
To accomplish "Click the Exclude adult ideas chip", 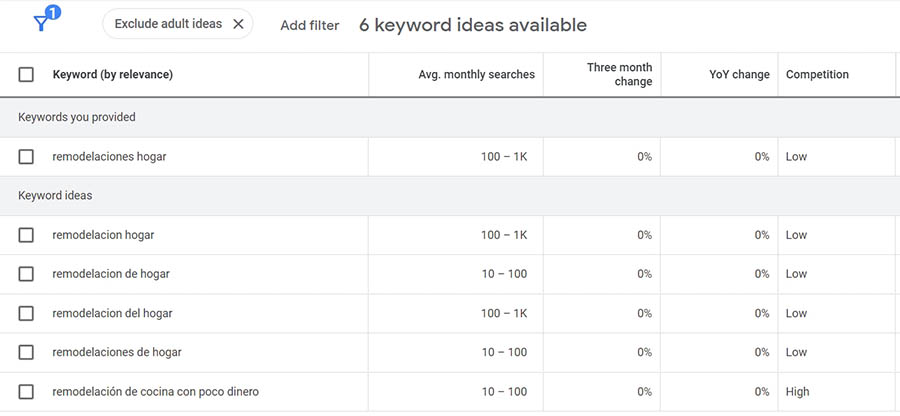I will (168, 24).
